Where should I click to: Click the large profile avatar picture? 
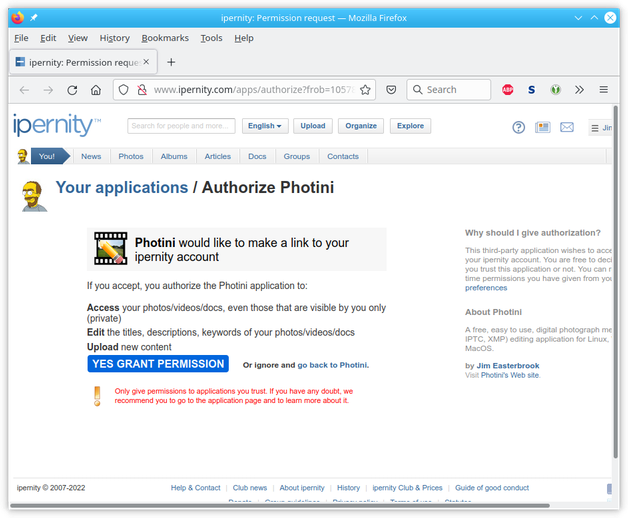click(34, 196)
